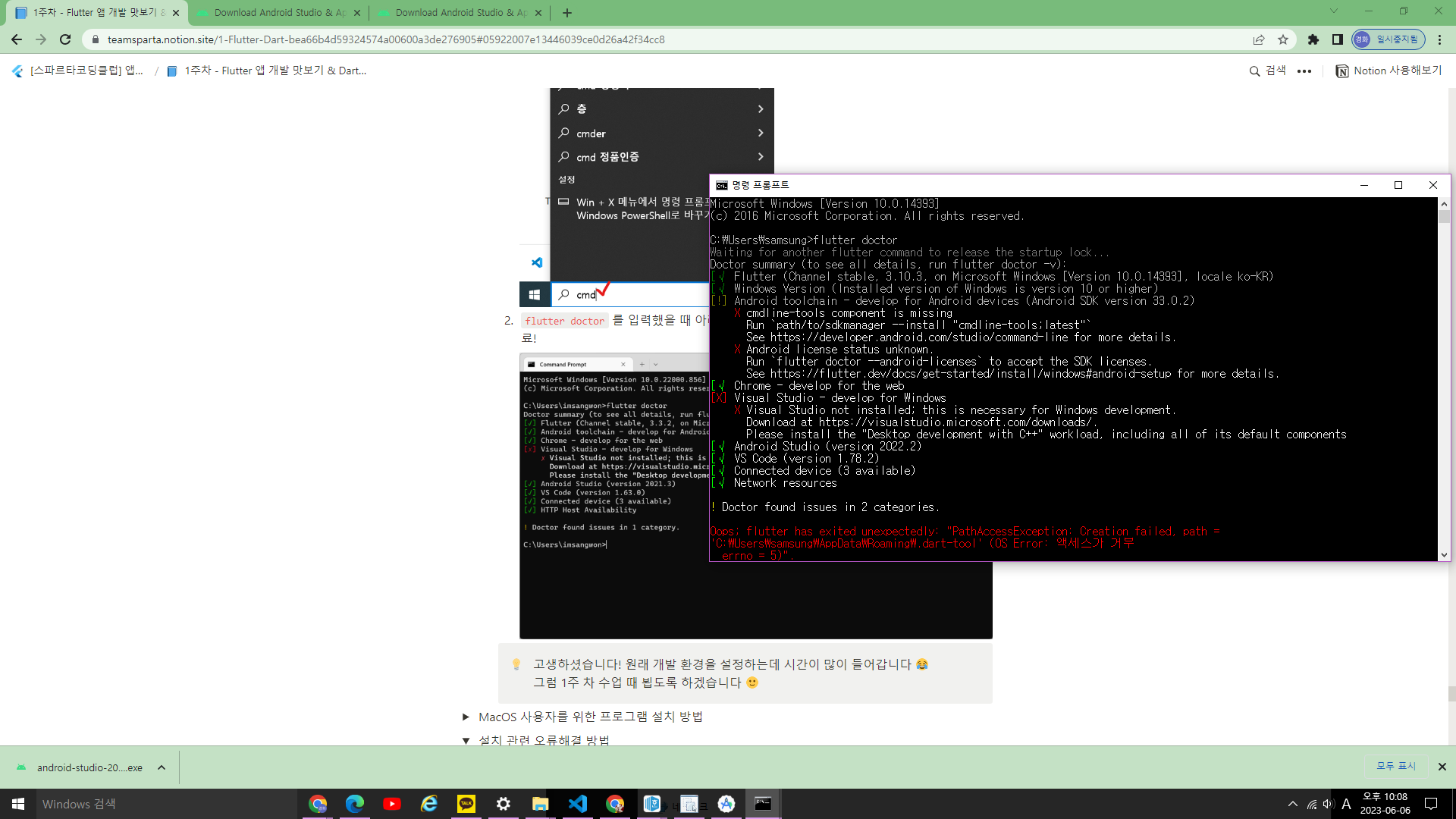The width and height of the screenshot is (1456, 819).
Task: Click the command prompt scrollbar down arrow
Action: [1444, 555]
